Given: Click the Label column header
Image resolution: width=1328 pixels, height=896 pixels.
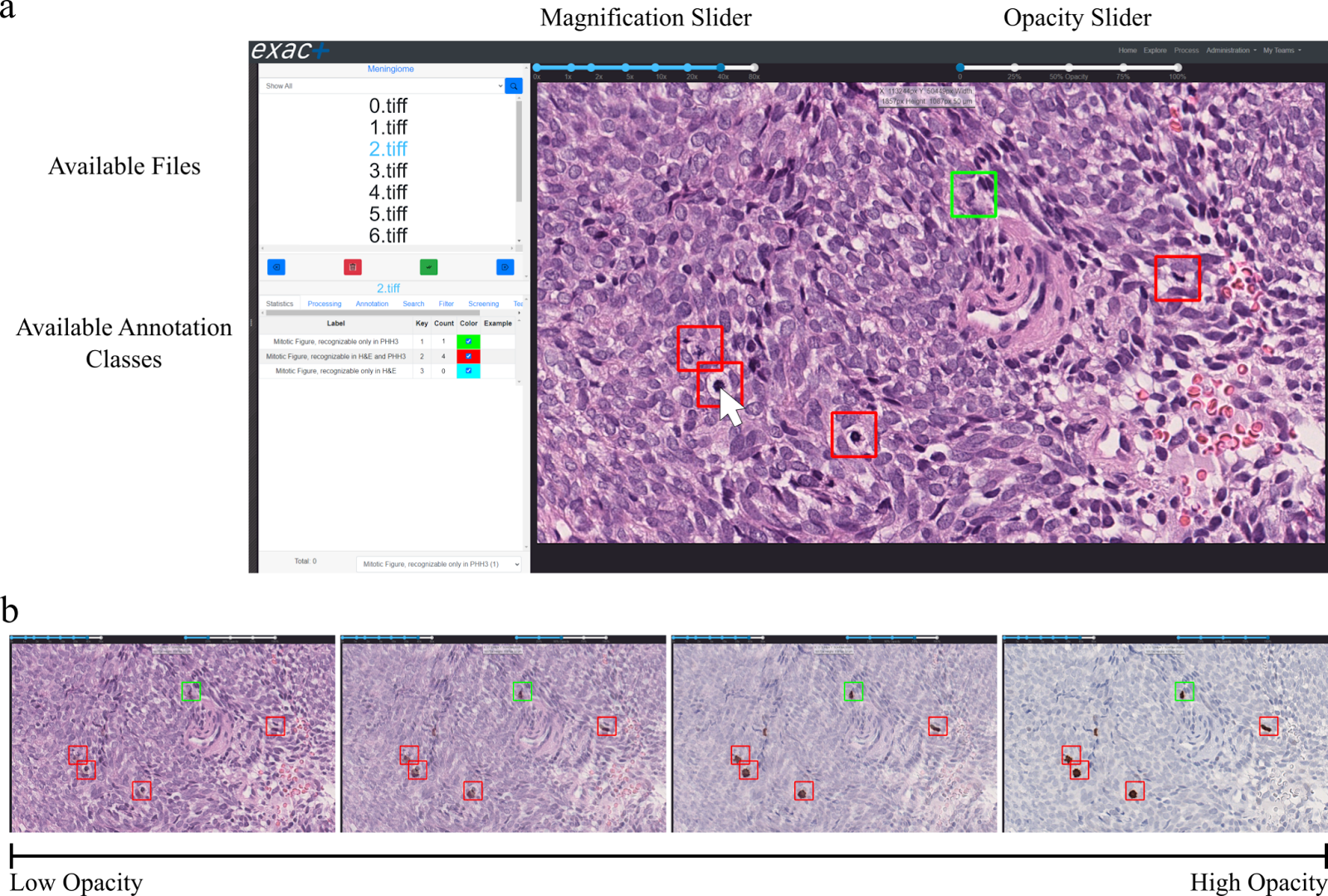Looking at the screenshot, I should (336, 324).
